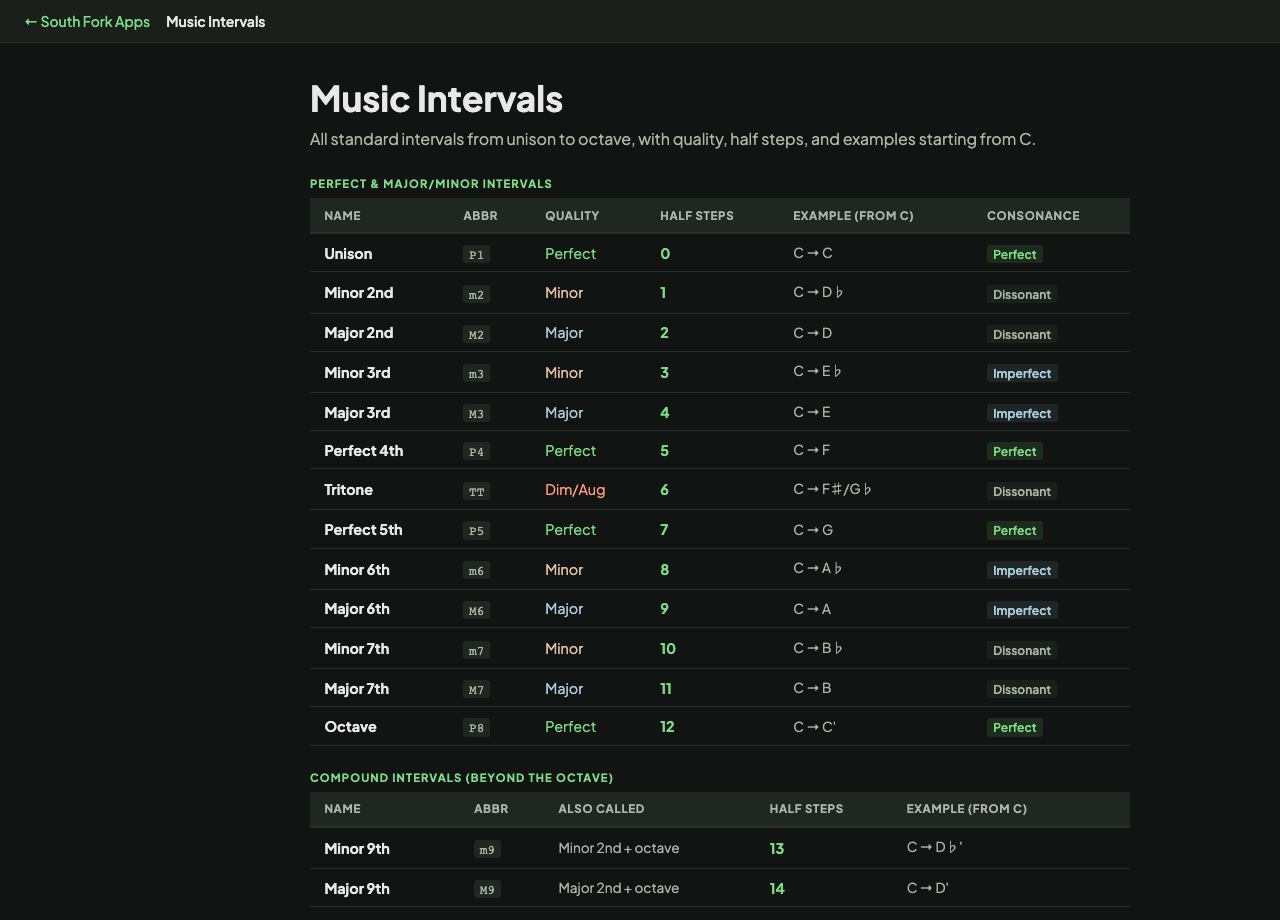Click the Minor 2nd + octave cell

619,848
